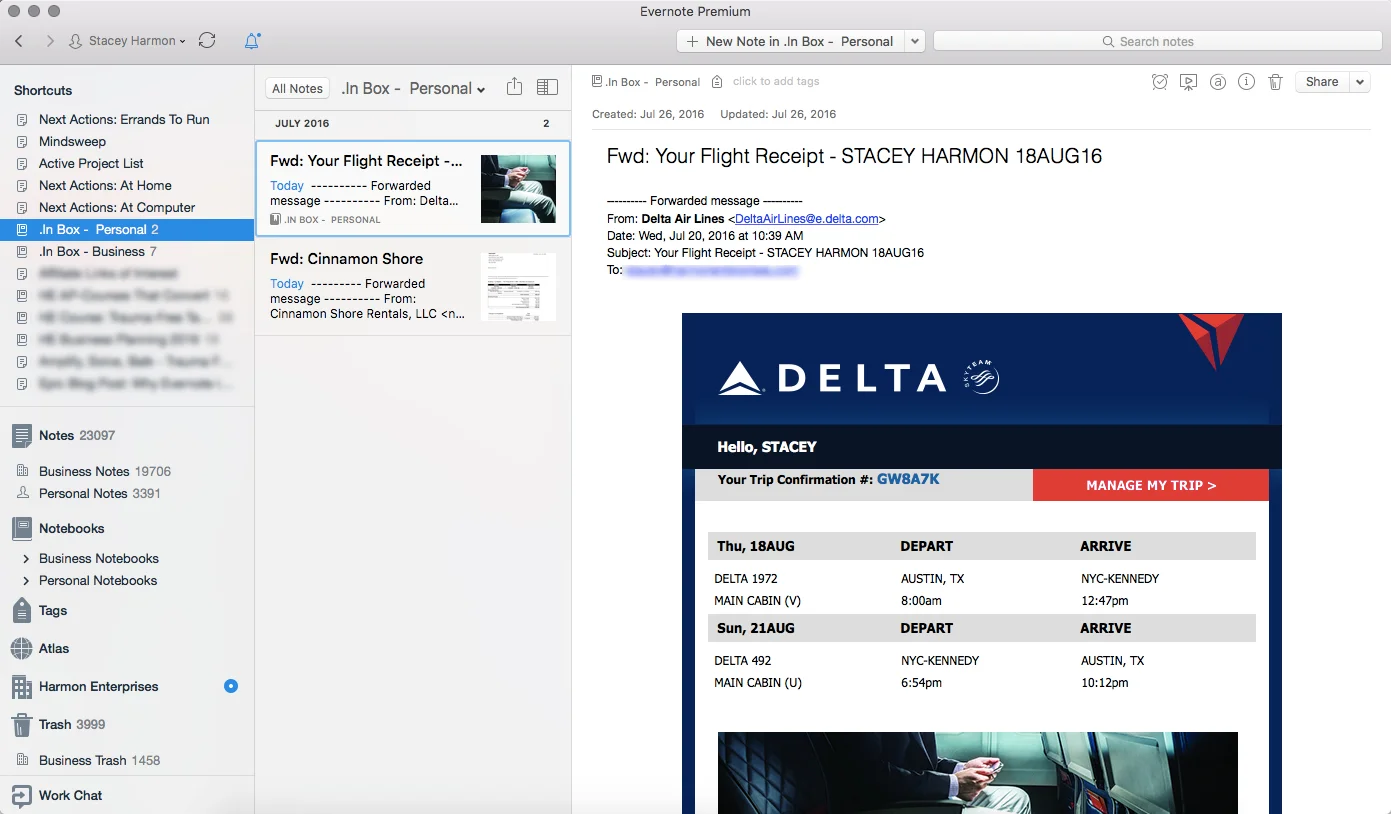Click the Notes sidebar icon
The image size is (1391, 814).
[x=21, y=435]
